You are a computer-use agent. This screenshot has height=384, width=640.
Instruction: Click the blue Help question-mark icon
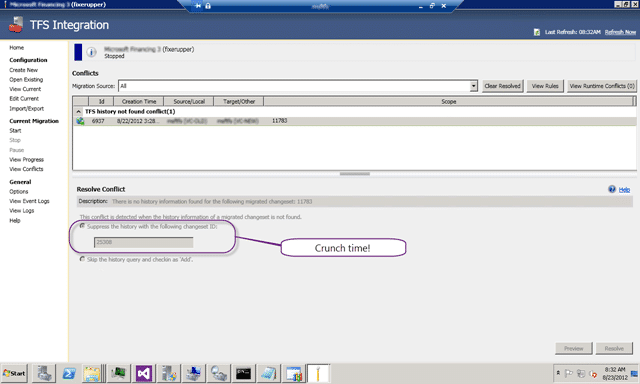click(x=612, y=189)
